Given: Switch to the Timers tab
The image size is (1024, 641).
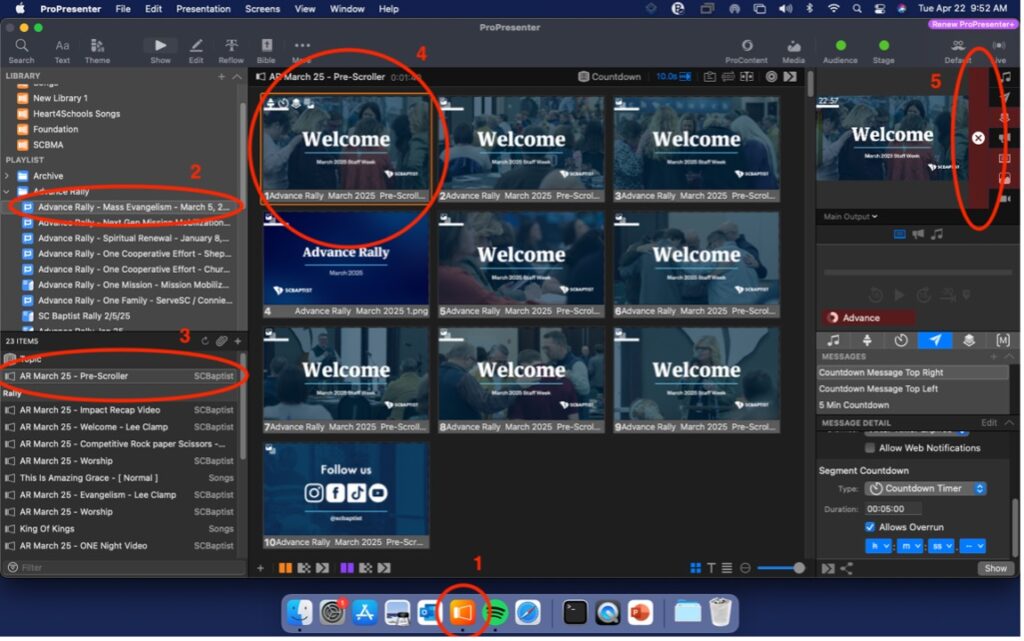Looking at the screenshot, I should (x=901, y=340).
